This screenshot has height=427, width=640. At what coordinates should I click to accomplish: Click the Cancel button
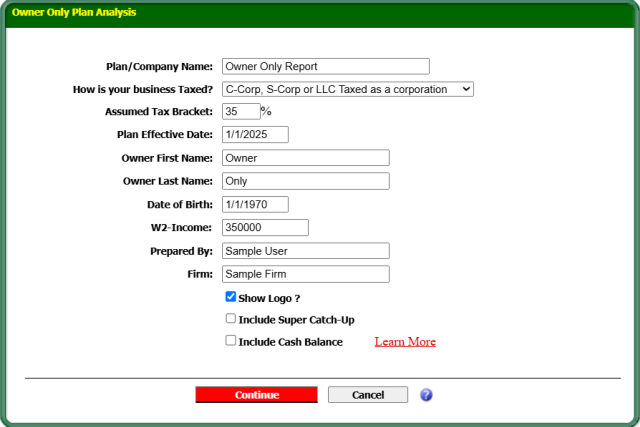[368, 395]
